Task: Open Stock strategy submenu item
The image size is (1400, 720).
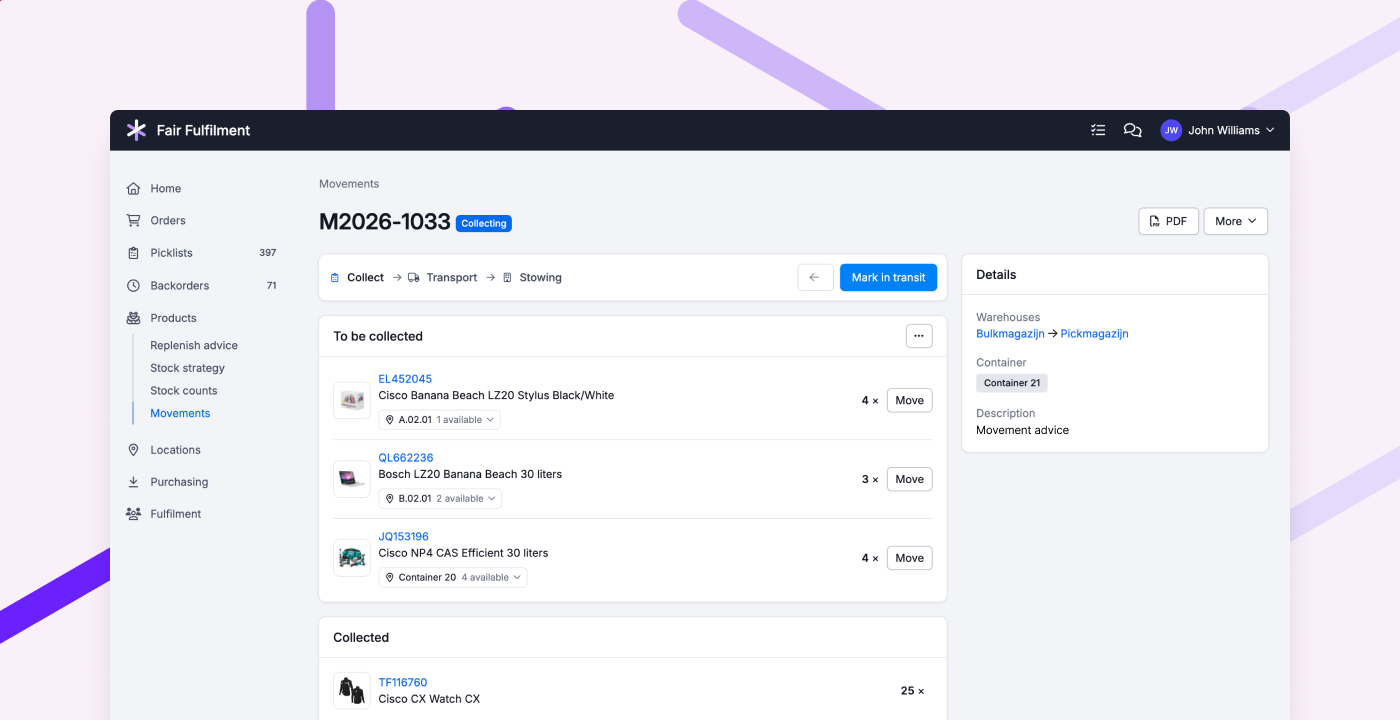Action: (x=187, y=368)
